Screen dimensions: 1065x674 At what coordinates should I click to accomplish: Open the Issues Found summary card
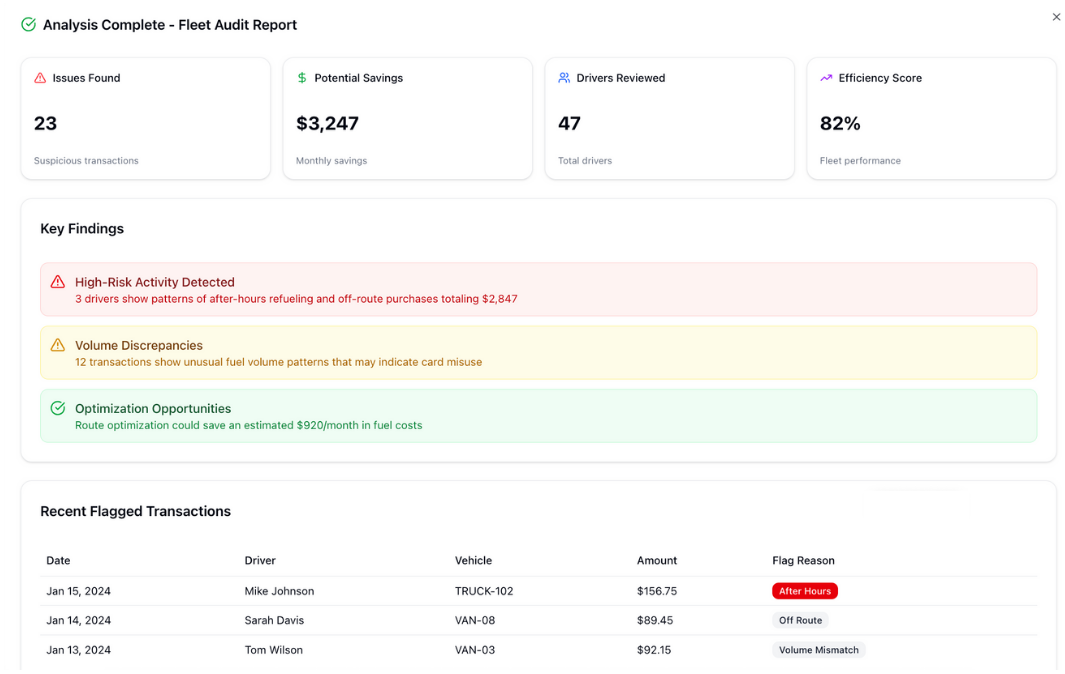[145, 118]
